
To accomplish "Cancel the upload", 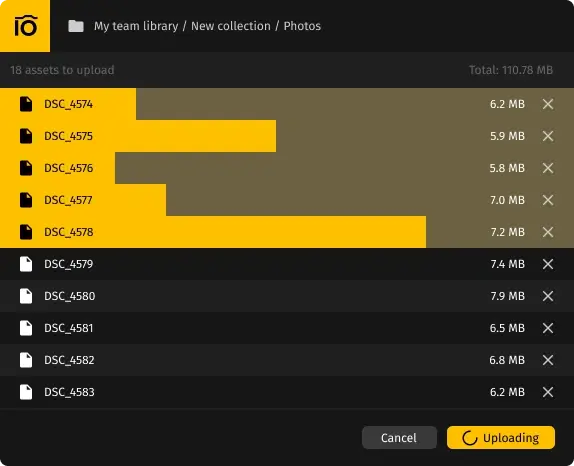I will (399, 437).
